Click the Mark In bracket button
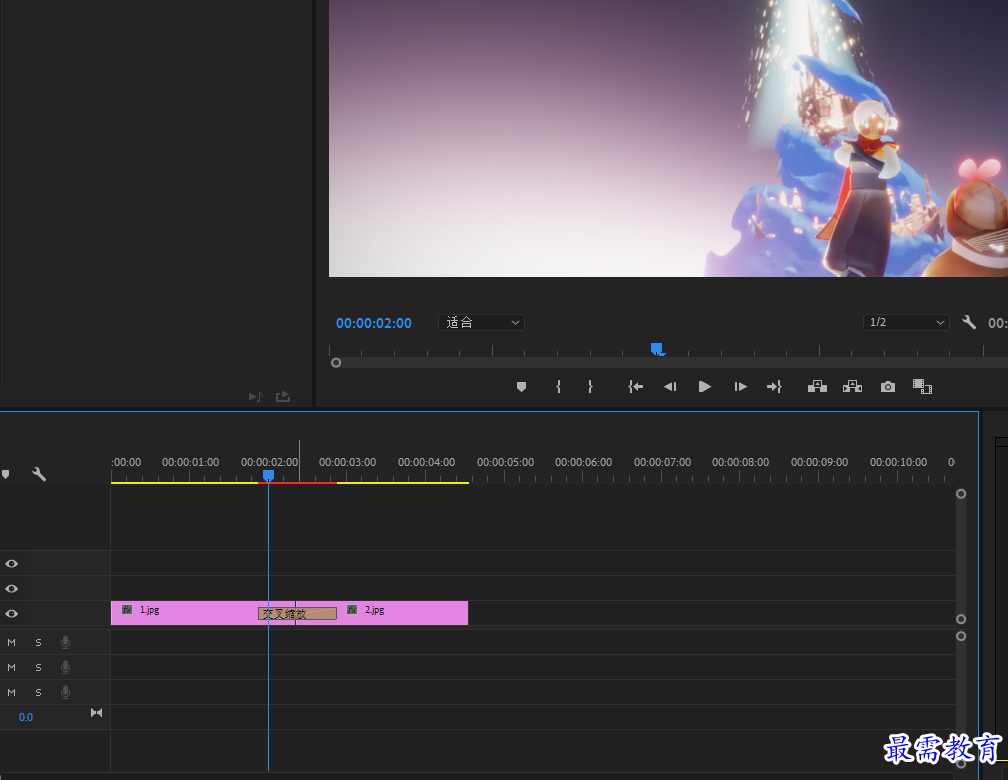The height and width of the screenshot is (780, 1008). point(558,386)
